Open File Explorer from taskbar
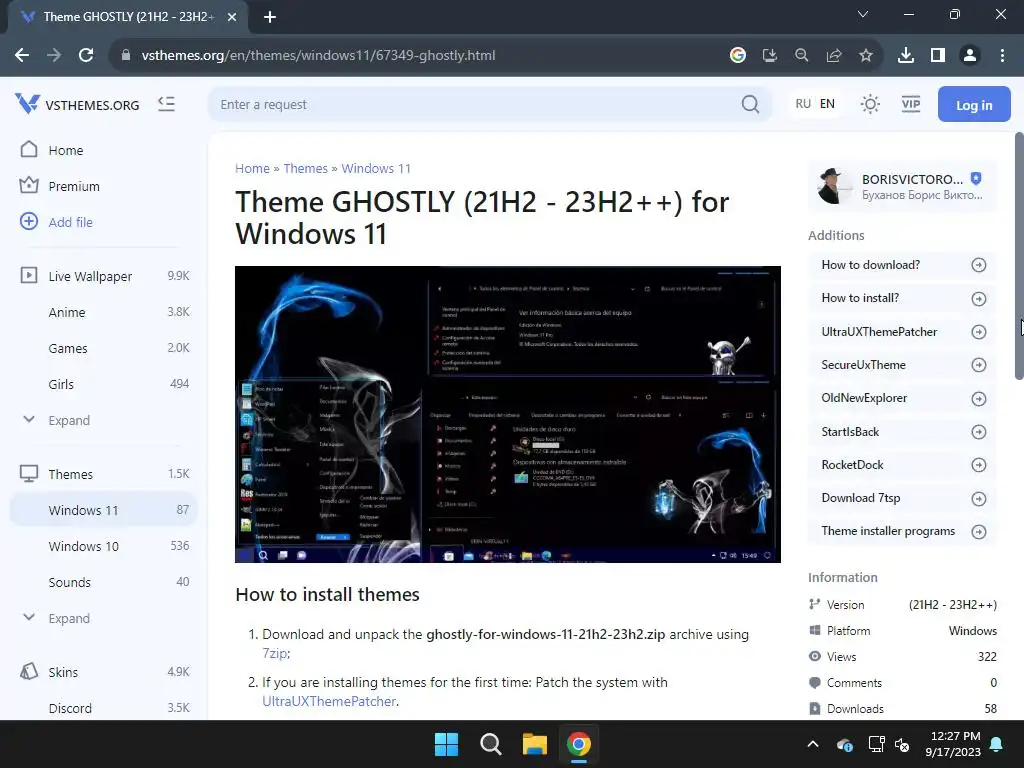Image resolution: width=1024 pixels, height=768 pixels. point(534,744)
